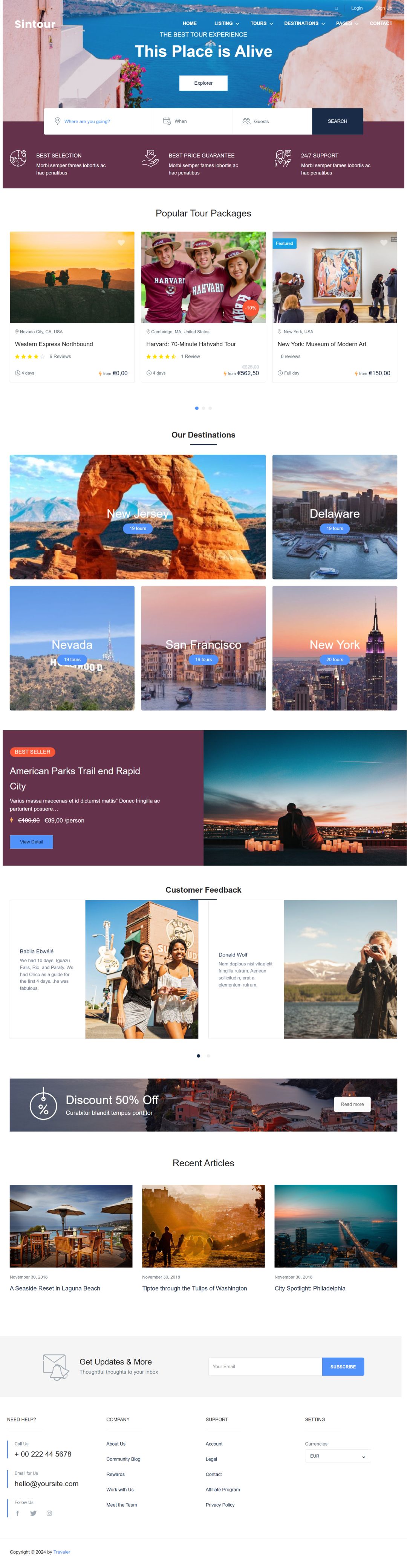Click the calendar icon beside When
Image resolution: width=407 pixels, height=1568 pixels.
(x=167, y=121)
